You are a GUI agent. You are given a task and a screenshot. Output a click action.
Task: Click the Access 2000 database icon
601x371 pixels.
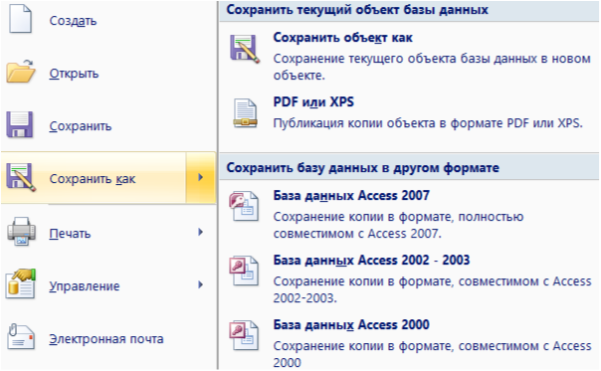[x=244, y=335]
